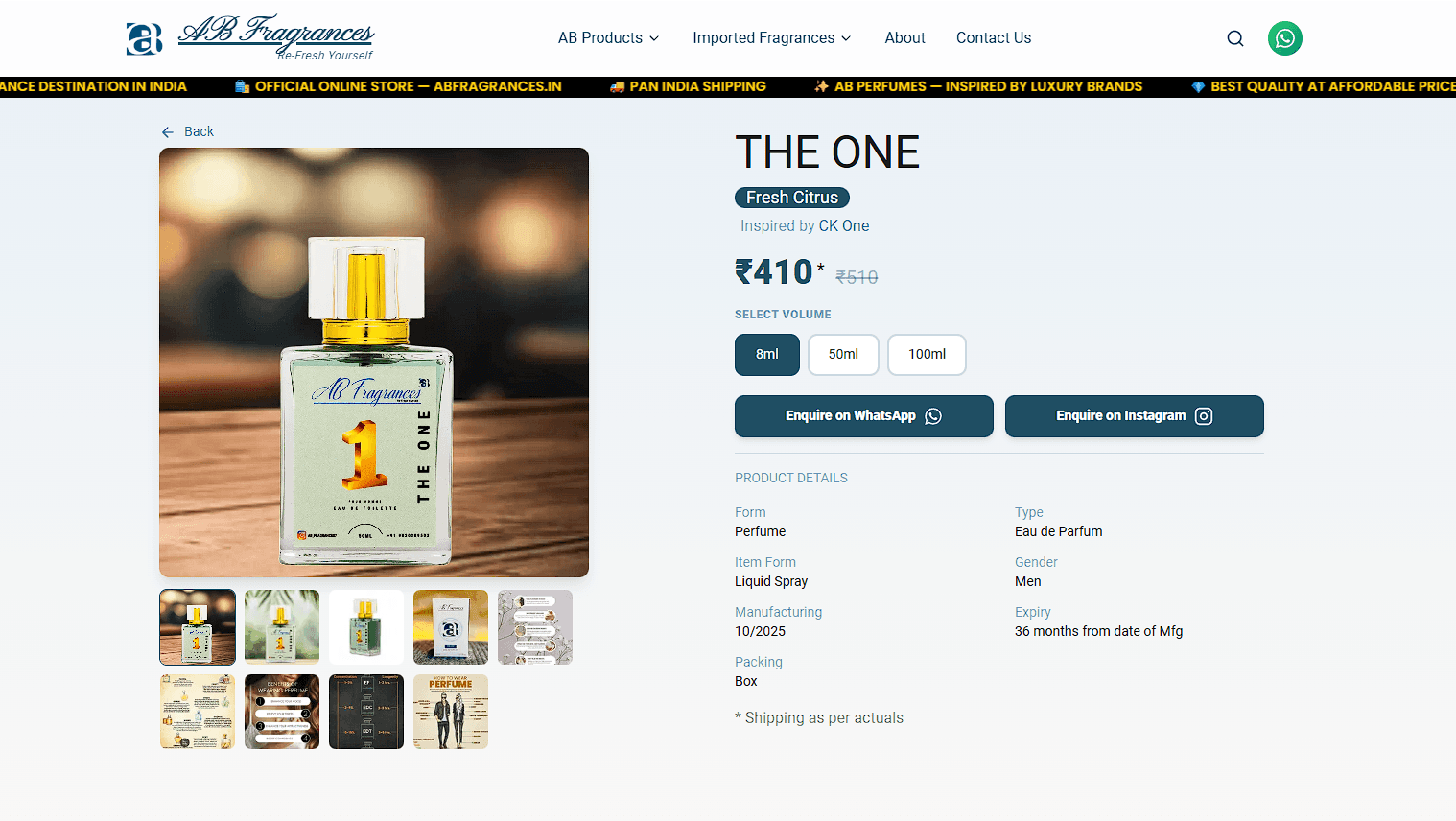The width and height of the screenshot is (1456, 821).
Task: View the green foliage bottle thumbnail
Action: pos(282,627)
